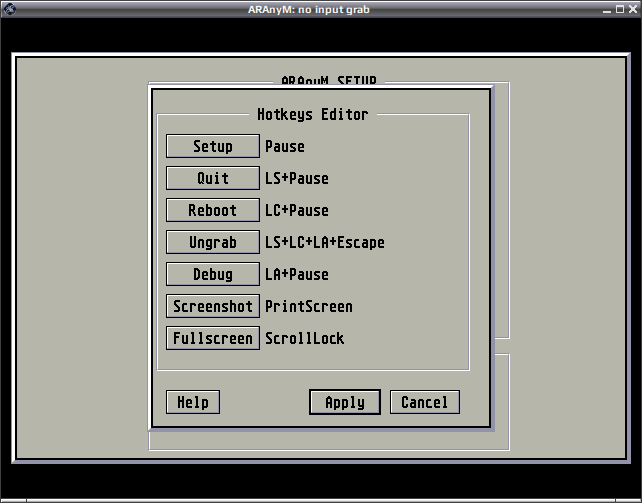Minimize the ARAnyM window
Image resolution: width=642 pixels, height=503 pixels.
607,9
